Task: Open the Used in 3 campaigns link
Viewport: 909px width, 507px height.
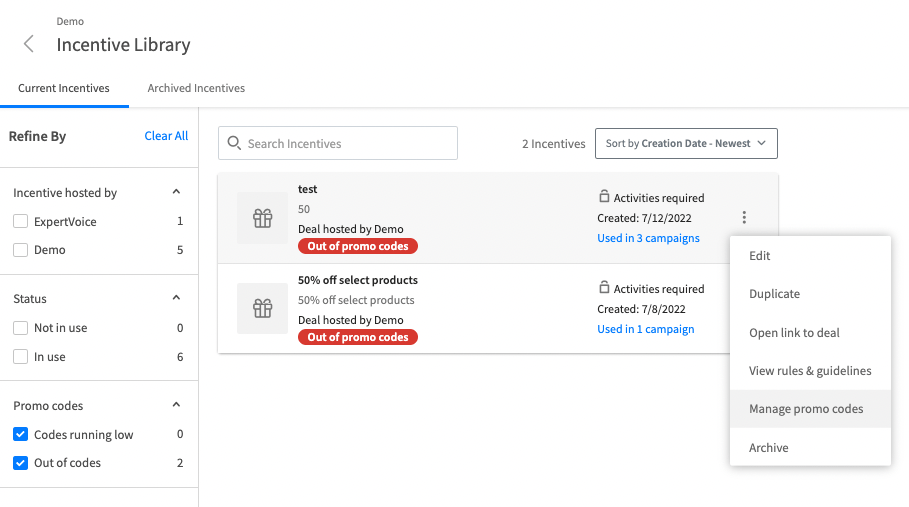Action: [x=648, y=238]
